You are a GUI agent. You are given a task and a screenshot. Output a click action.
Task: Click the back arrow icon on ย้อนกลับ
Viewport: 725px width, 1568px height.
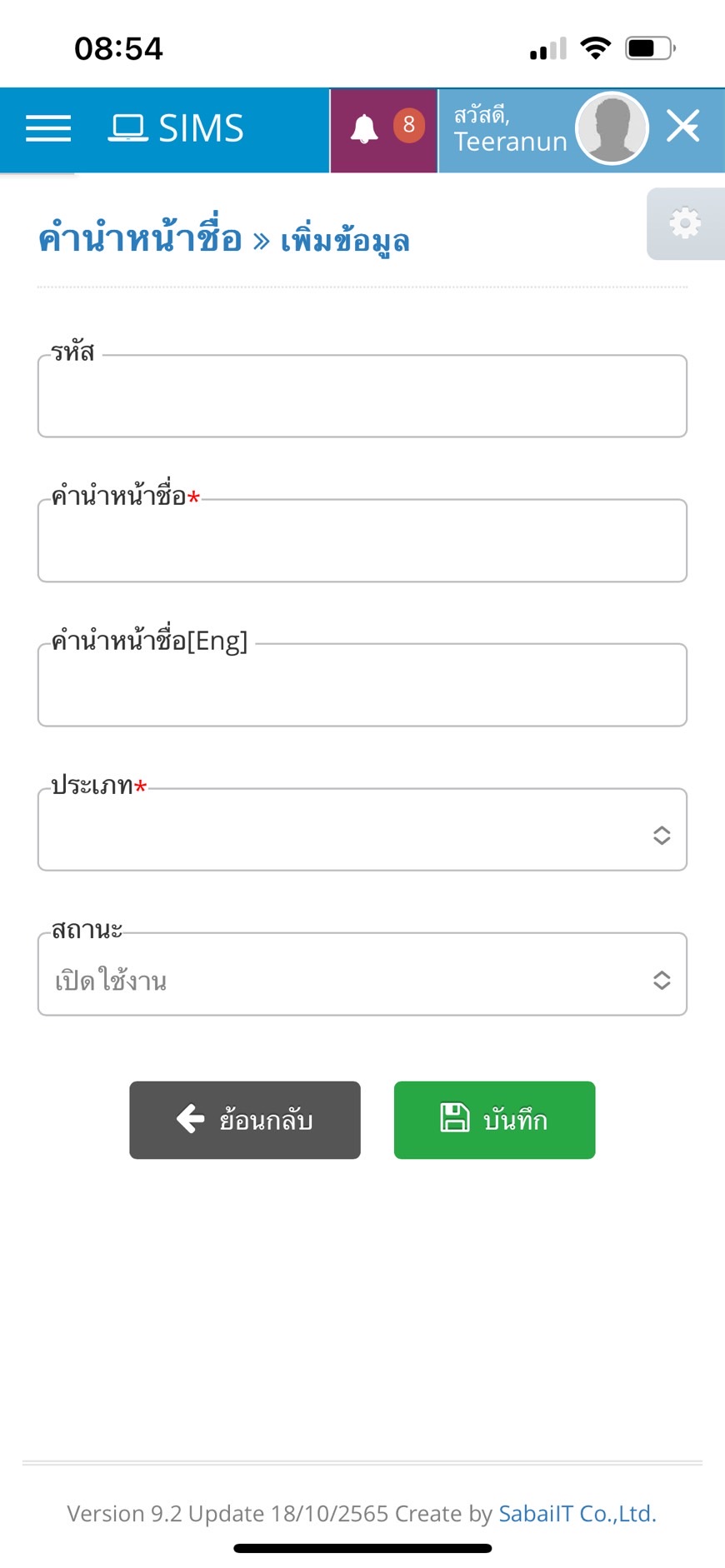coord(191,1118)
